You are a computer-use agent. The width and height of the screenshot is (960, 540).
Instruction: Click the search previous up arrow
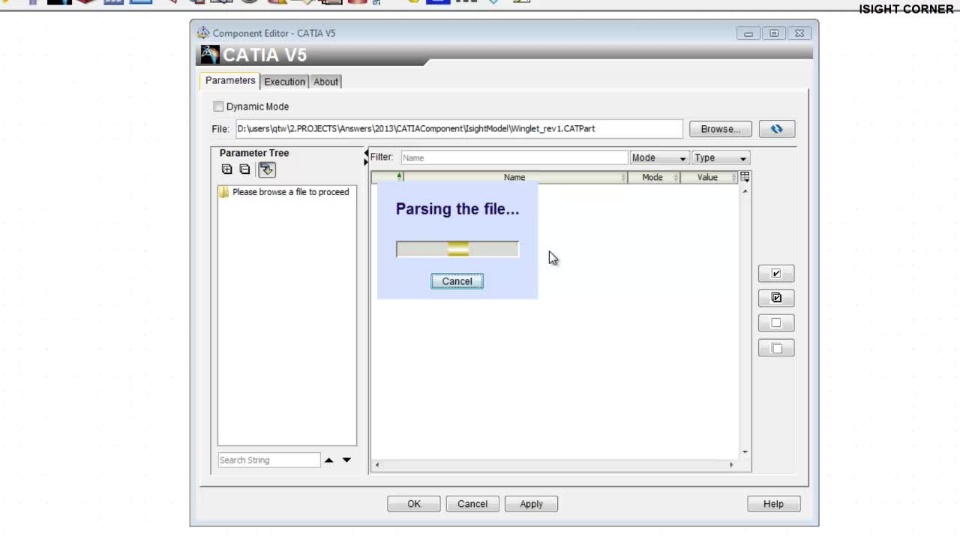329,460
